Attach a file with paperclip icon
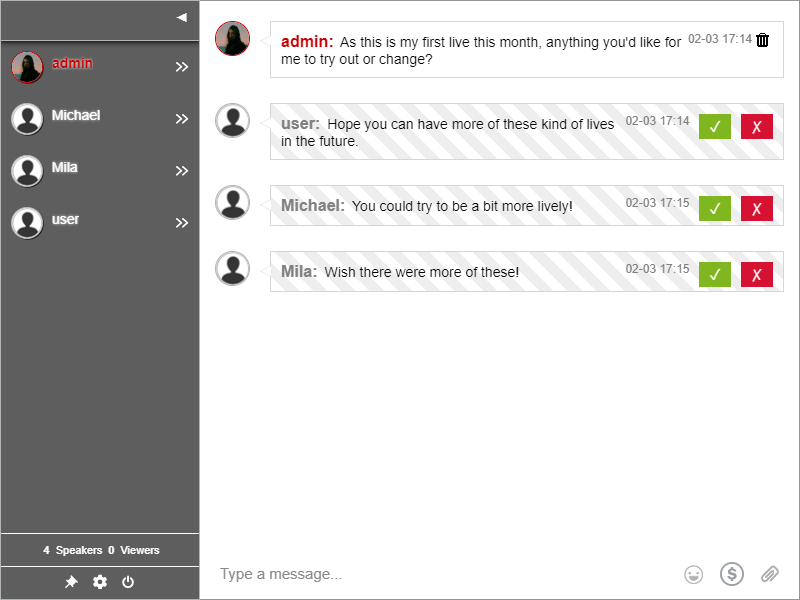The image size is (800, 600). click(x=769, y=574)
